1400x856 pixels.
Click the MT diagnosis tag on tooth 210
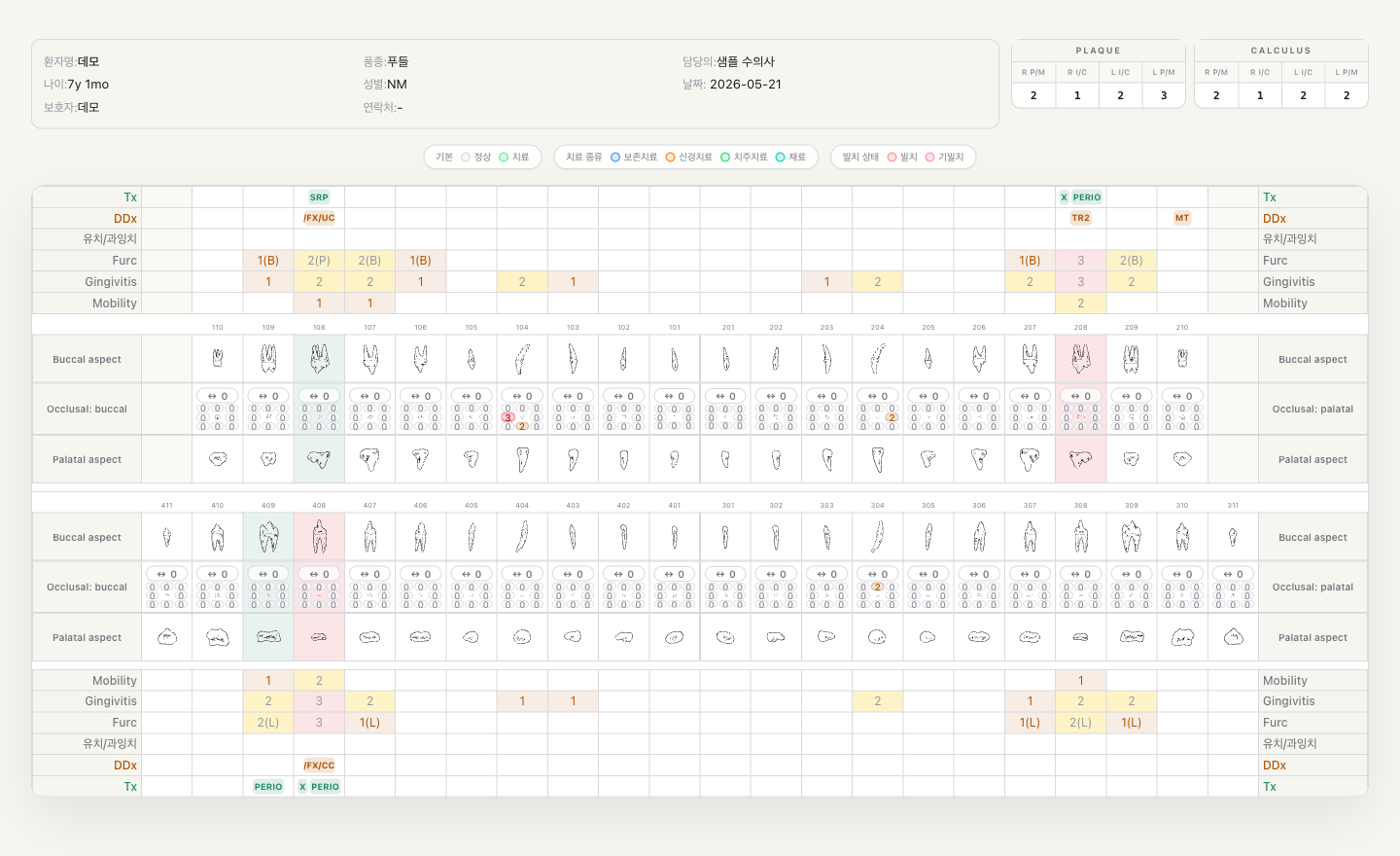pos(1182,218)
